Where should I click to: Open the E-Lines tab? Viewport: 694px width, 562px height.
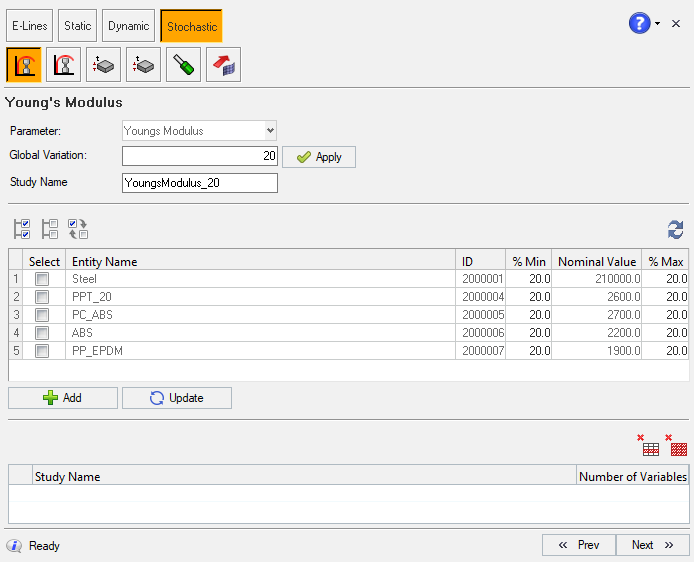click(x=30, y=25)
